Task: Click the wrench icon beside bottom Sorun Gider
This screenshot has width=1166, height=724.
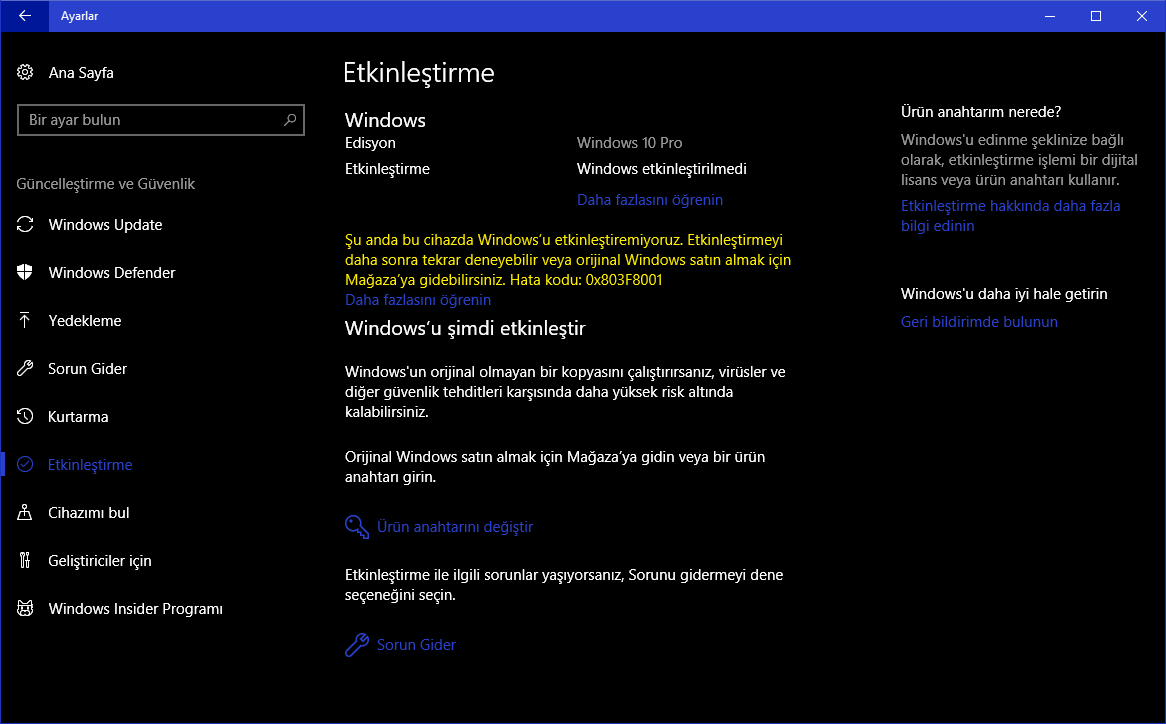Action: 357,644
